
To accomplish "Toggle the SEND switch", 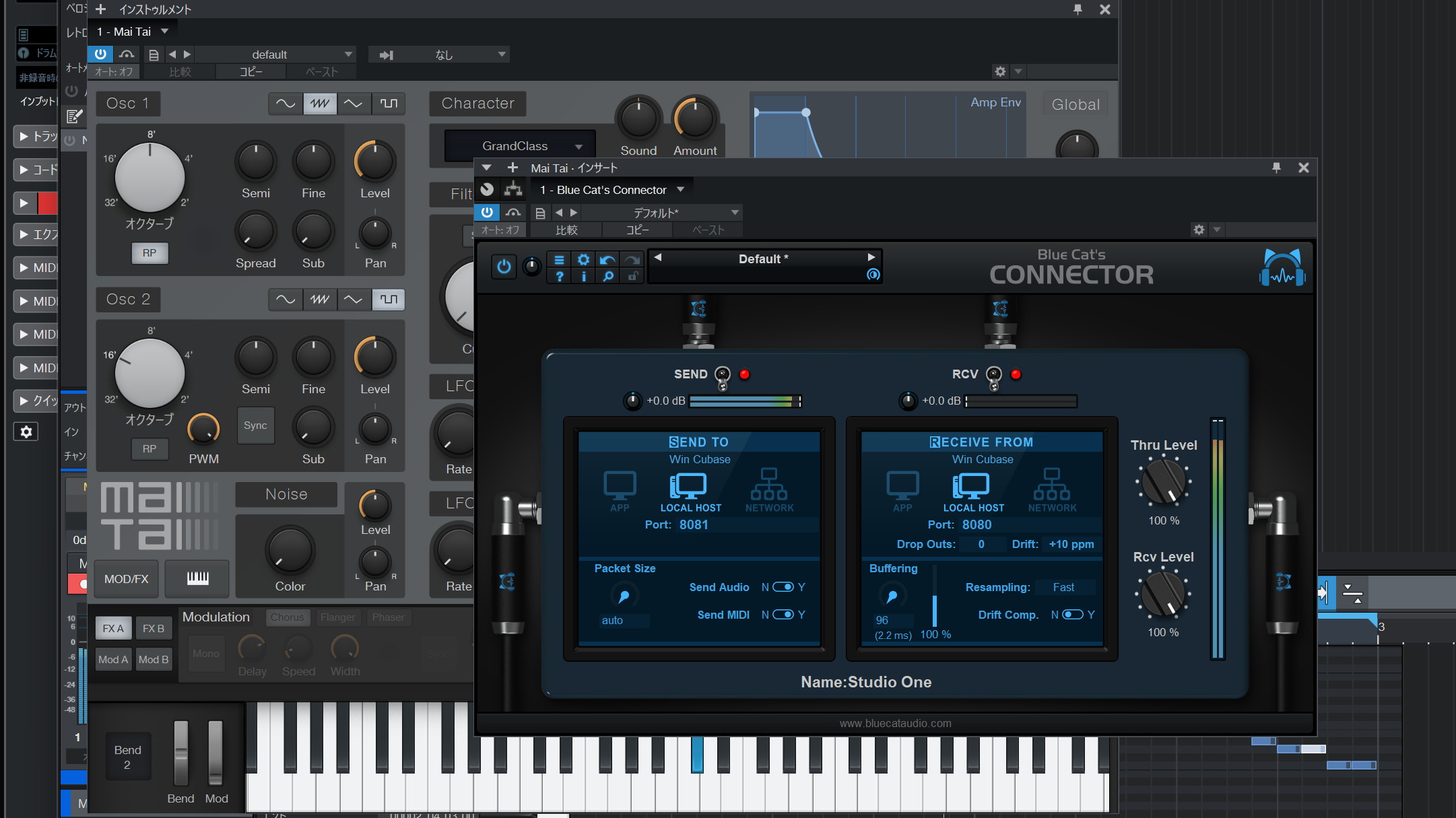I will coord(722,378).
